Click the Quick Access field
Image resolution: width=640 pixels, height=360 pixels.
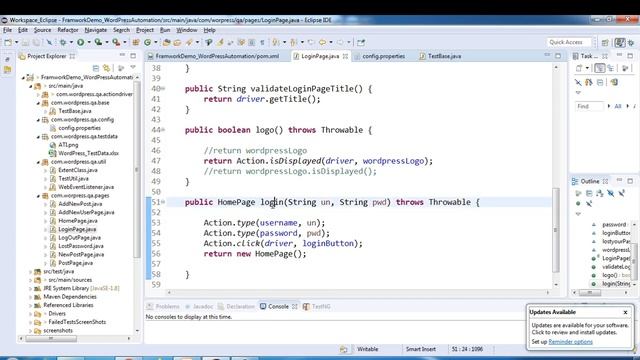(569, 42)
